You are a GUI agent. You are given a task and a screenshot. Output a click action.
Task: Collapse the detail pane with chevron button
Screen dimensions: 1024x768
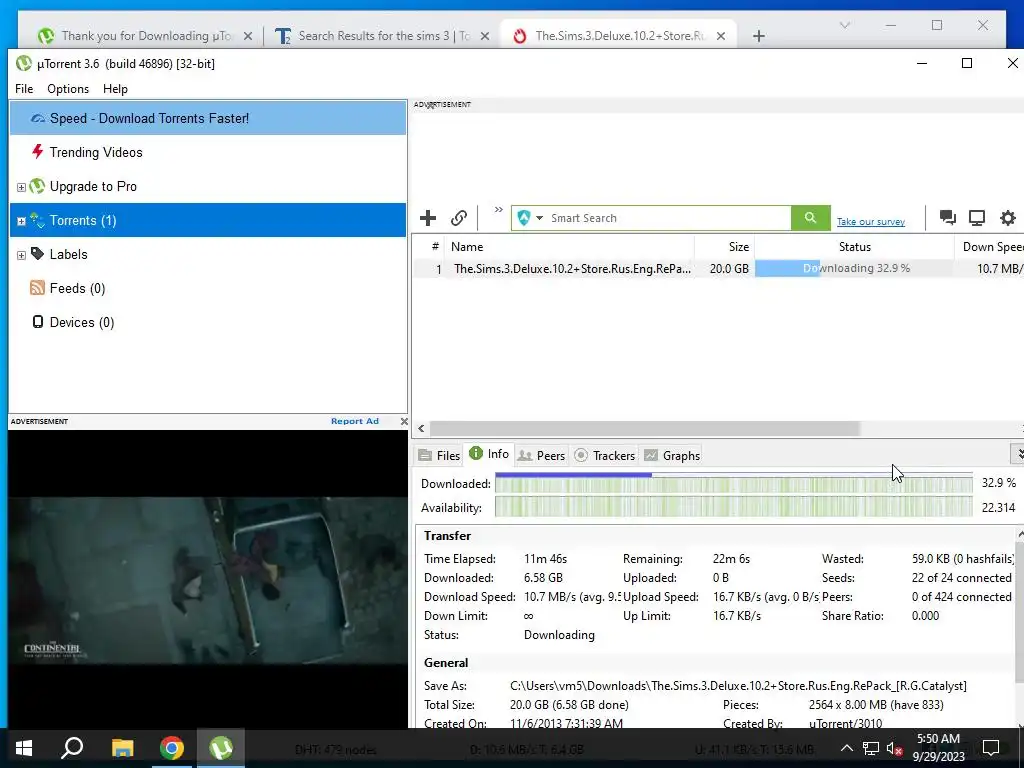tap(1017, 454)
